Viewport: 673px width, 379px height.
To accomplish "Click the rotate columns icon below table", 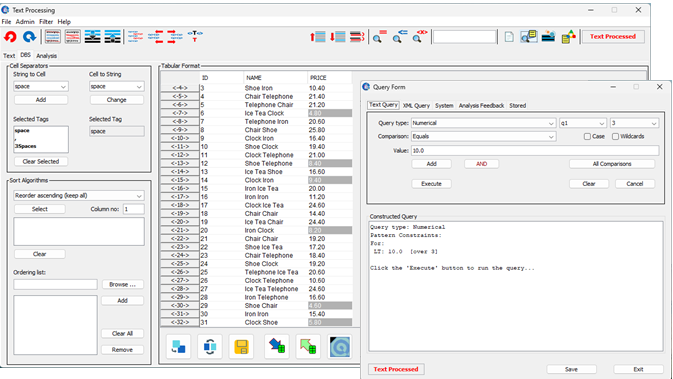I will 210,346.
